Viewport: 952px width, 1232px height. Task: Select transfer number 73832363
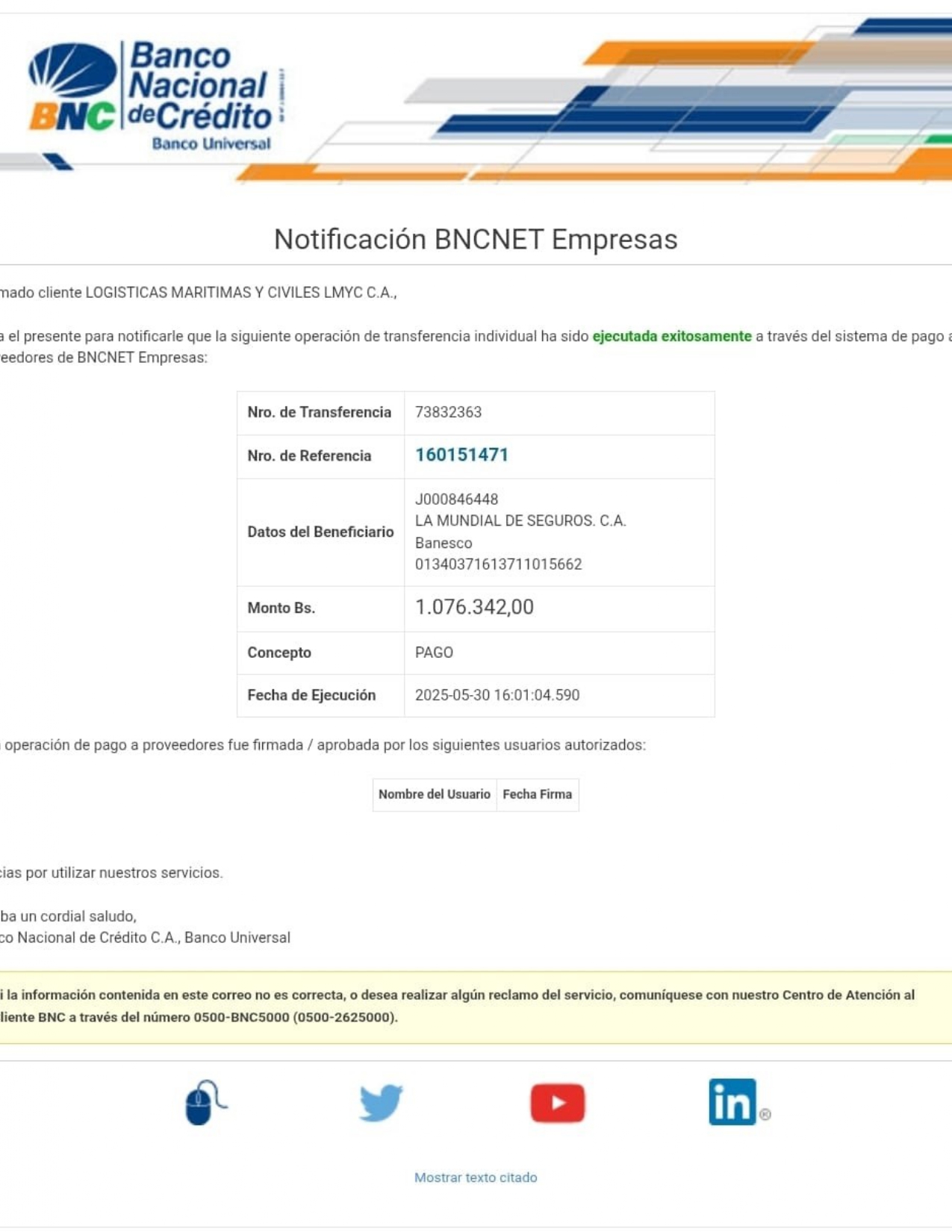448,412
